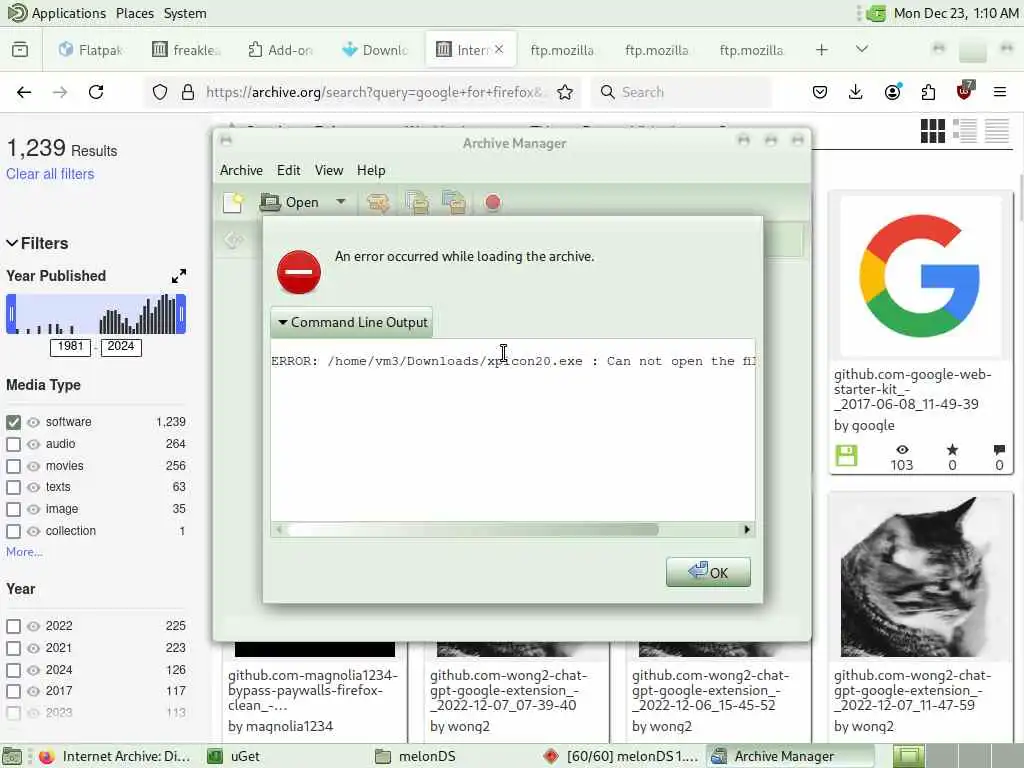
Task: Click the archive.org URL address bar
Action: point(373,92)
